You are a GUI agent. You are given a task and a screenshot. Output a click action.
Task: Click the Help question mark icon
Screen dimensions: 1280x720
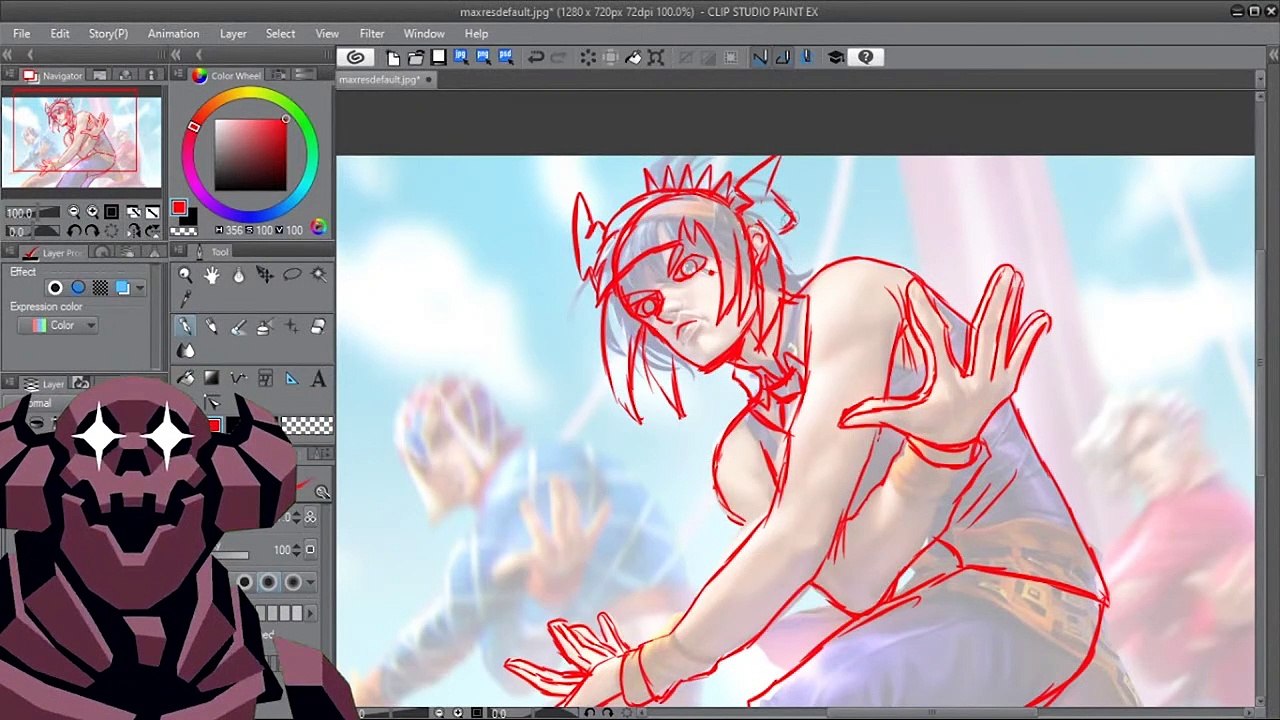click(866, 57)
